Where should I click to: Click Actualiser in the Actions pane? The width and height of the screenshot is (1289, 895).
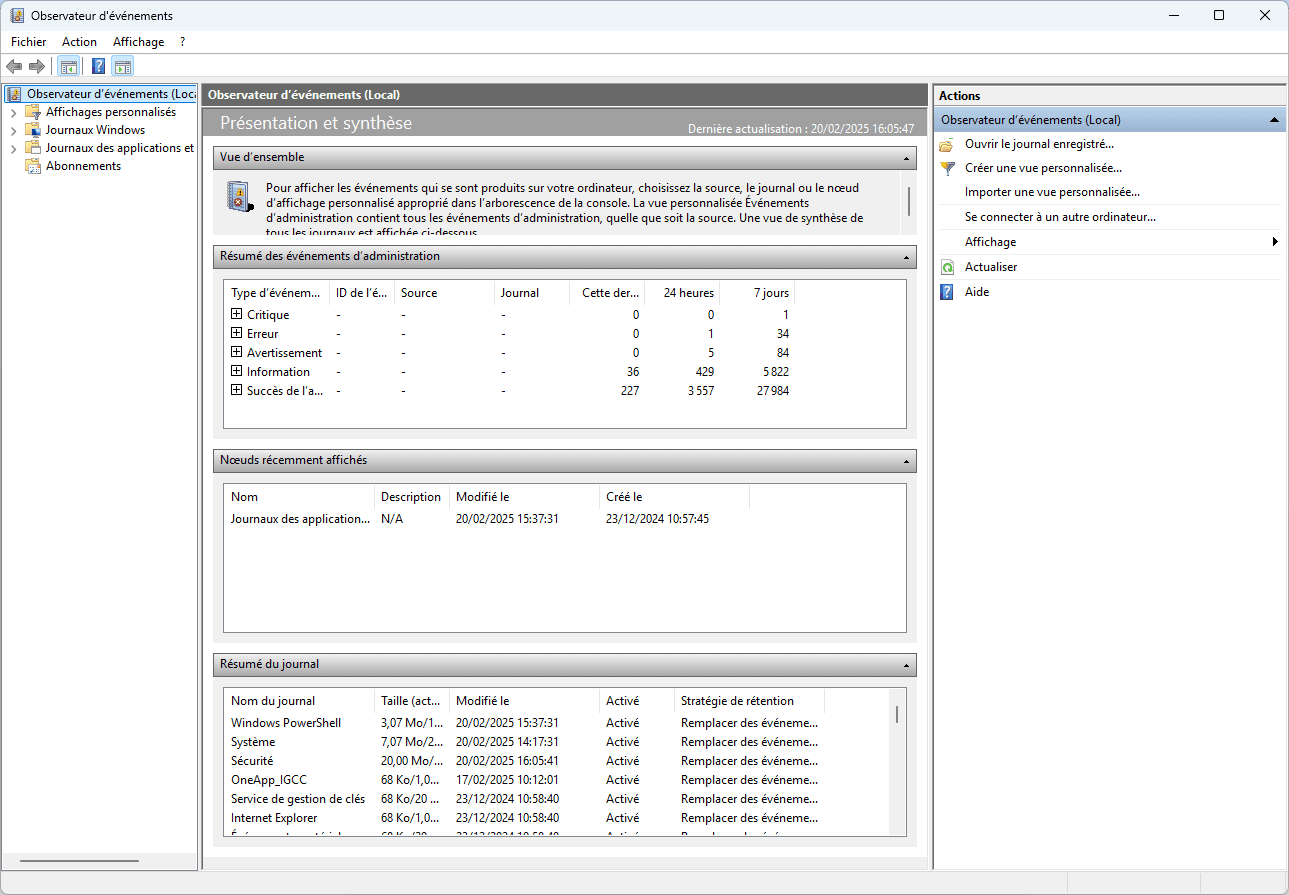point(991,267)
